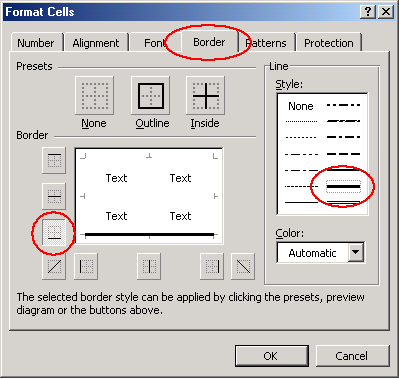Screen dimensions: 399x379
Task: Select the Automatic color combo box
Action: pos(320,253)
